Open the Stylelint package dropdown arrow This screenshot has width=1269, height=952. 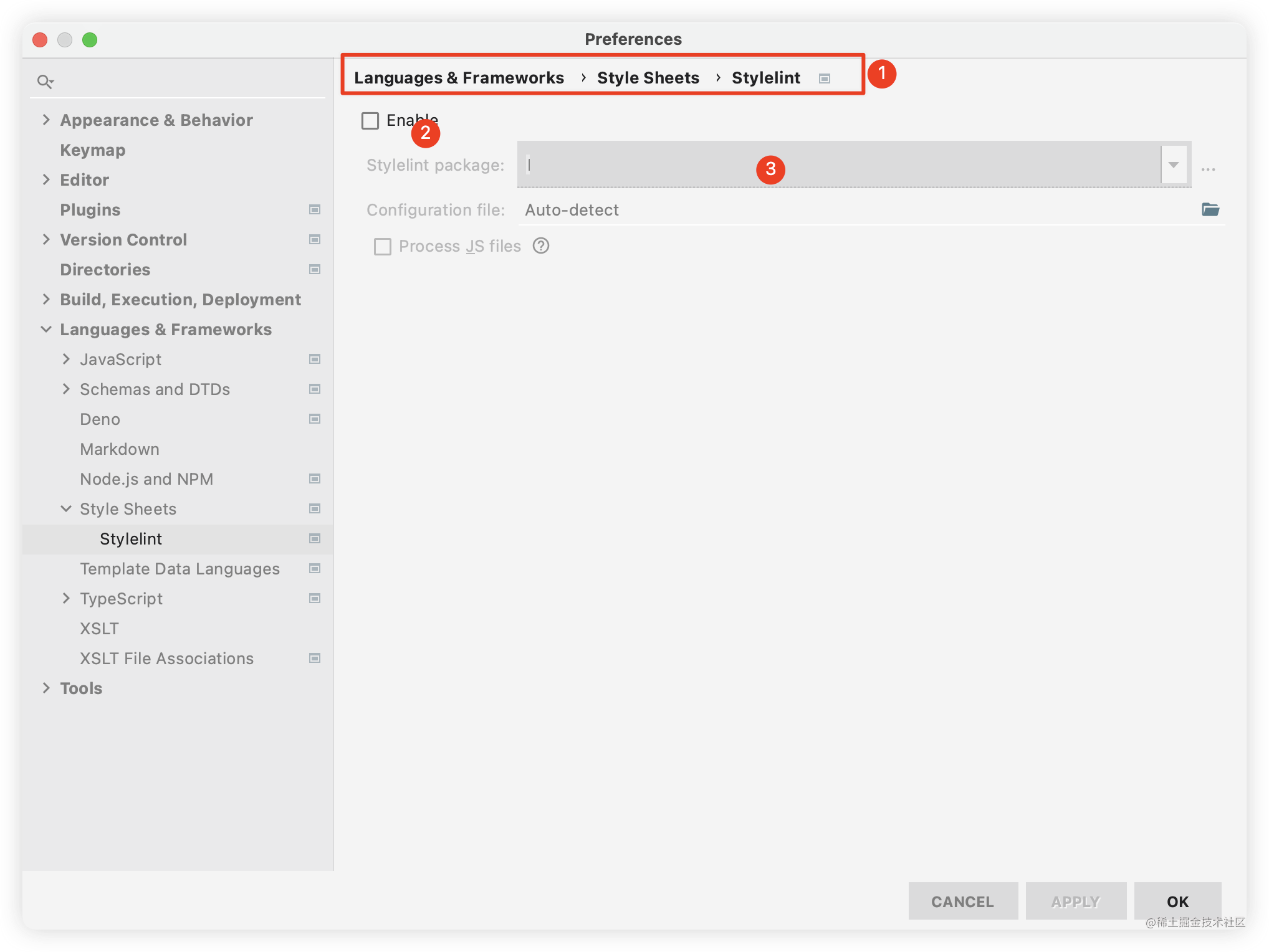pos(1174,165)
